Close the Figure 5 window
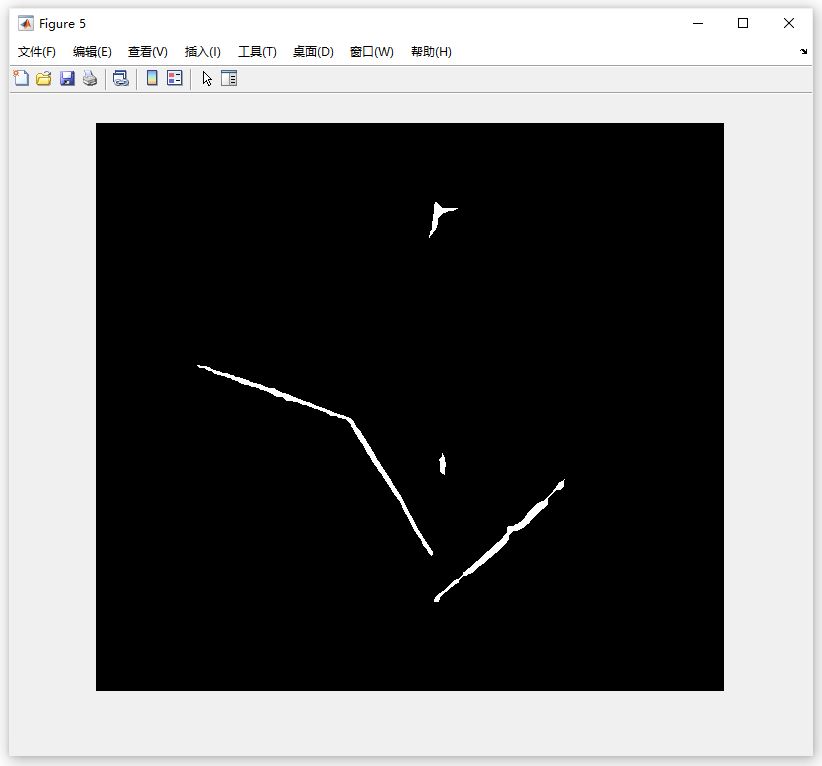This screenshot has width=822, height=766. 788,23
